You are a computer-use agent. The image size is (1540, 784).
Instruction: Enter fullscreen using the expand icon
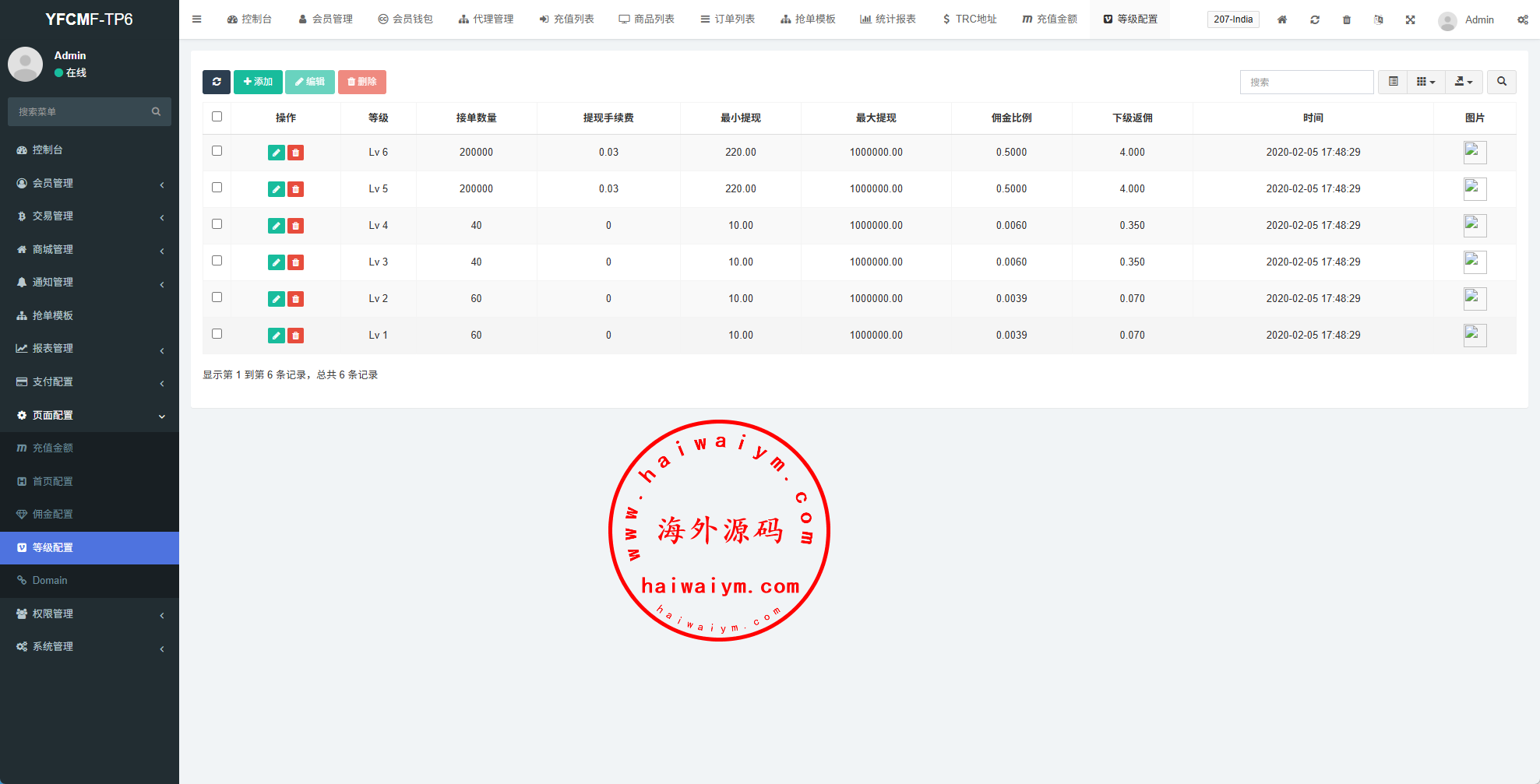click(1410, 19)
